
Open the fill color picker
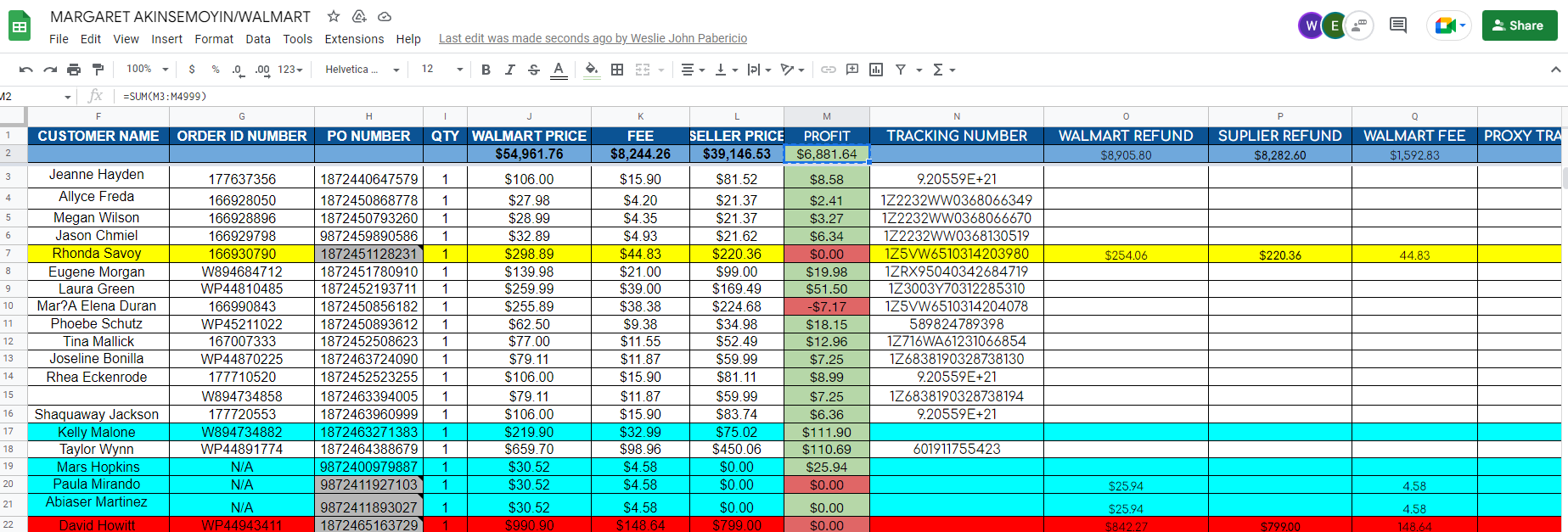[592, 70]
